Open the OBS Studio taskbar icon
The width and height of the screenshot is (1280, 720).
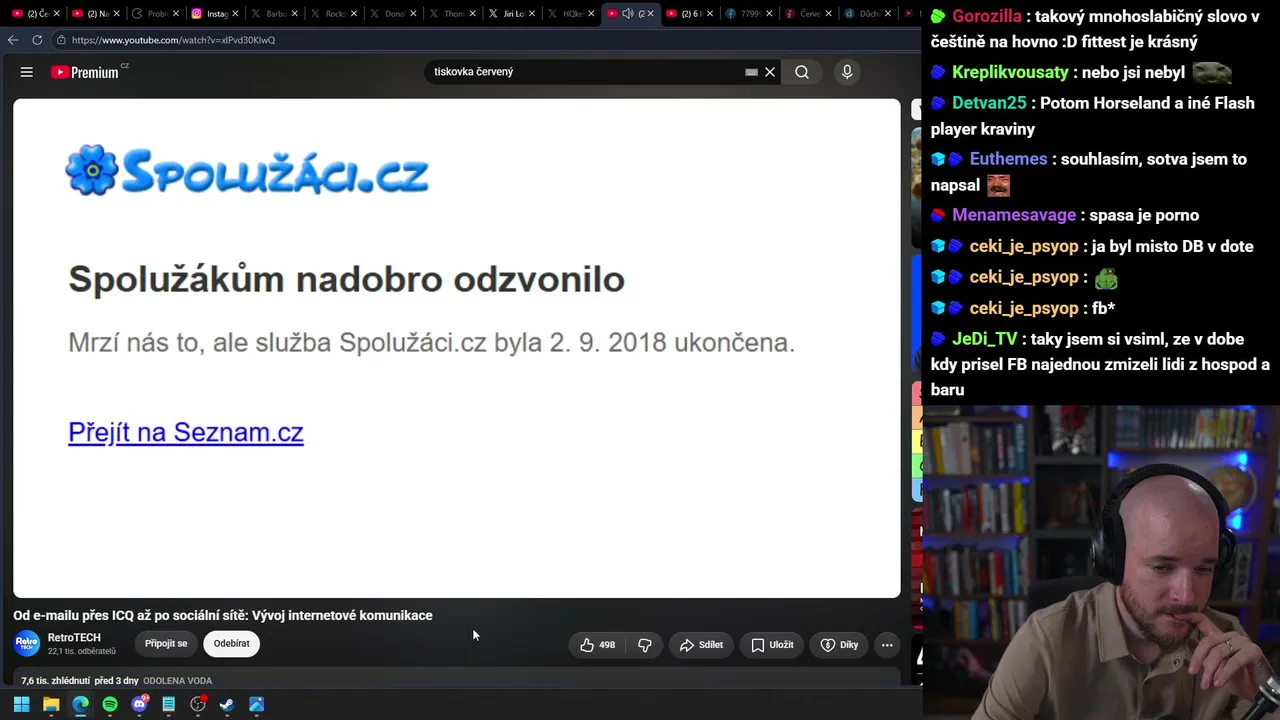point(198,704)
